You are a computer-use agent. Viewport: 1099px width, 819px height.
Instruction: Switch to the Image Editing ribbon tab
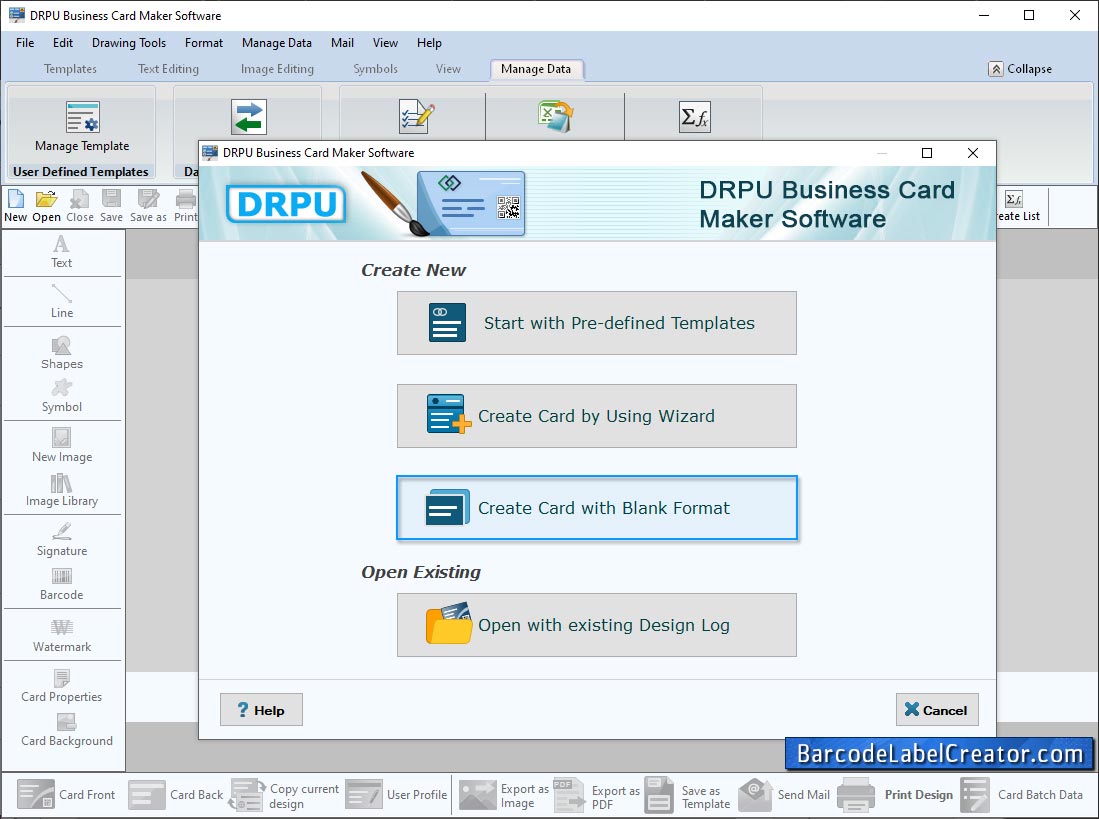pos(277,69)
